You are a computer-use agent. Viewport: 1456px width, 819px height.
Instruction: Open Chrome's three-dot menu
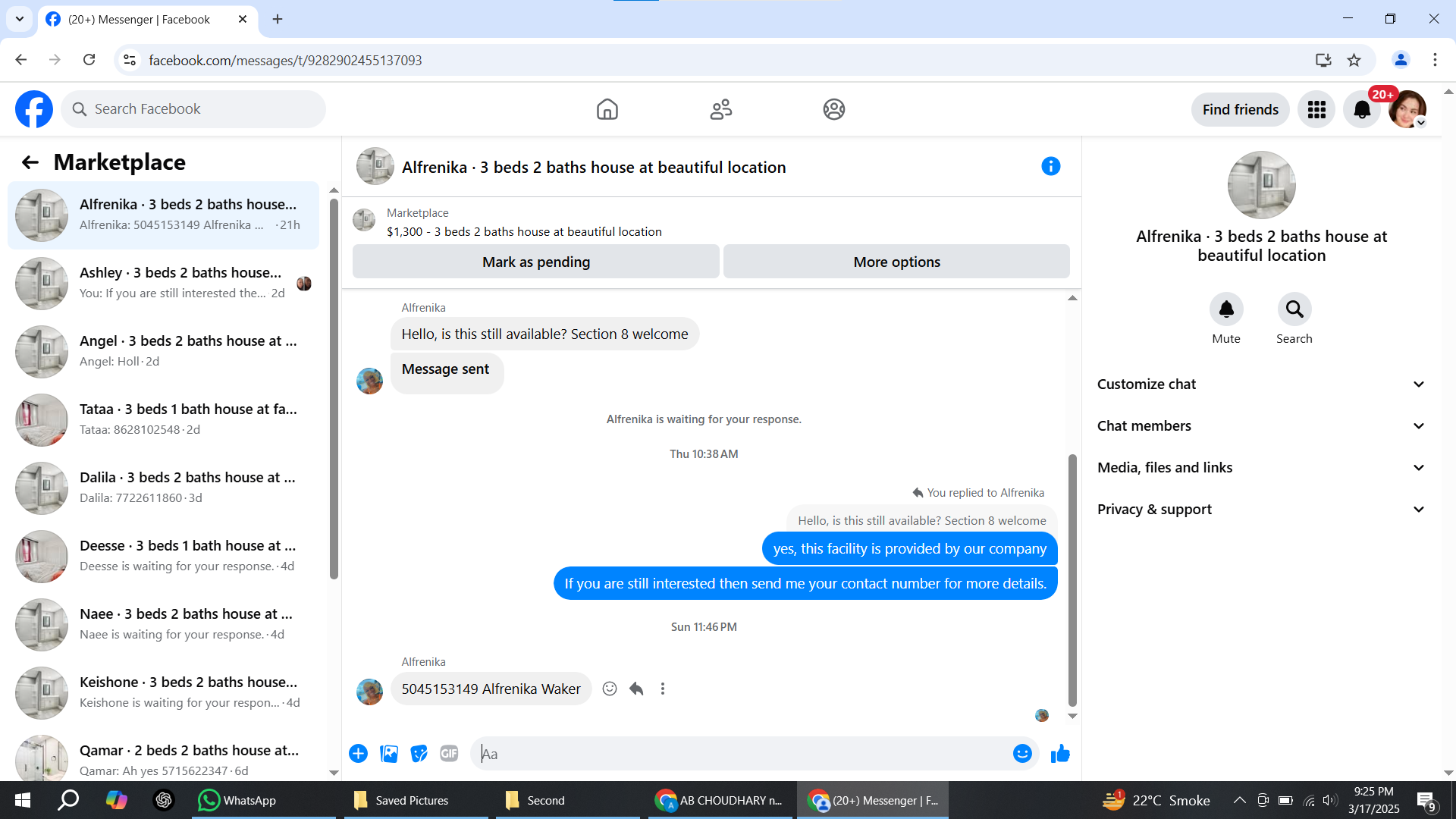[1435, 60]
